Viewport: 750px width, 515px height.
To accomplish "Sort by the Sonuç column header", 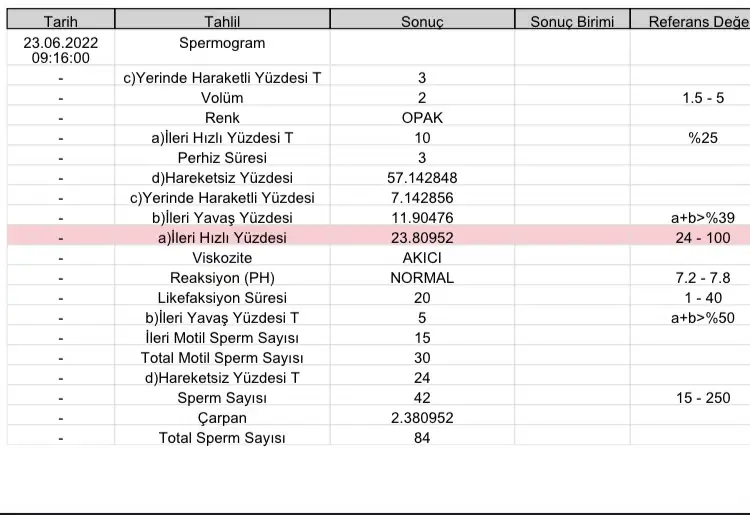I will [422, 20].
